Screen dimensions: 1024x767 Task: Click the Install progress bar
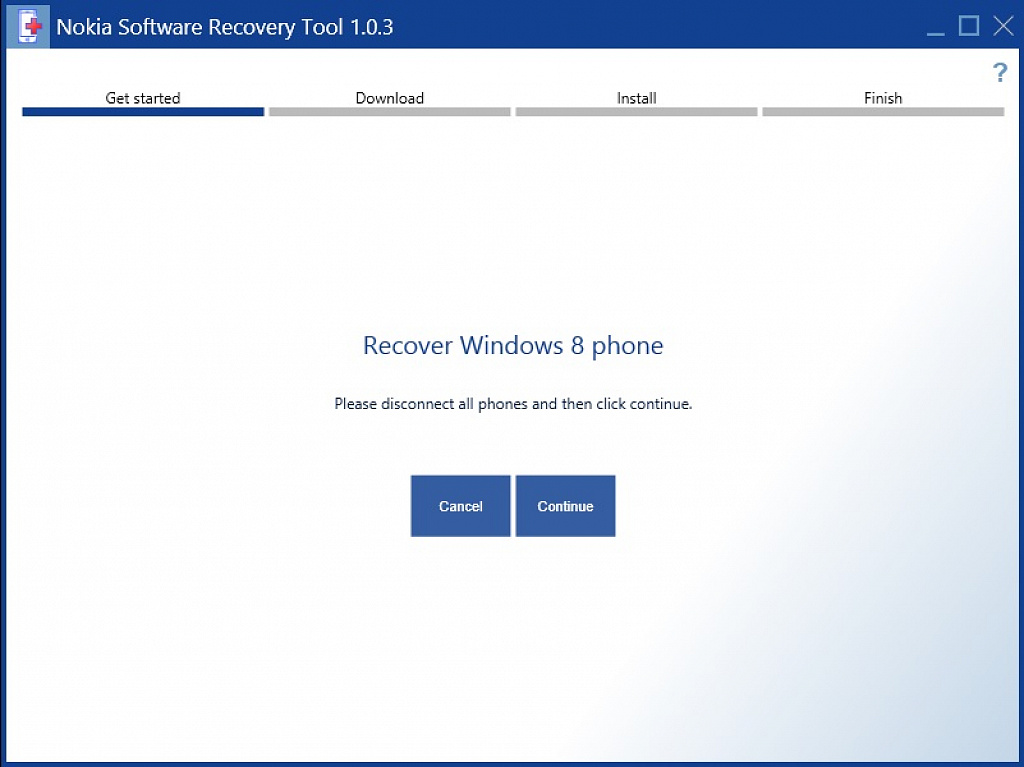(637, 112)
